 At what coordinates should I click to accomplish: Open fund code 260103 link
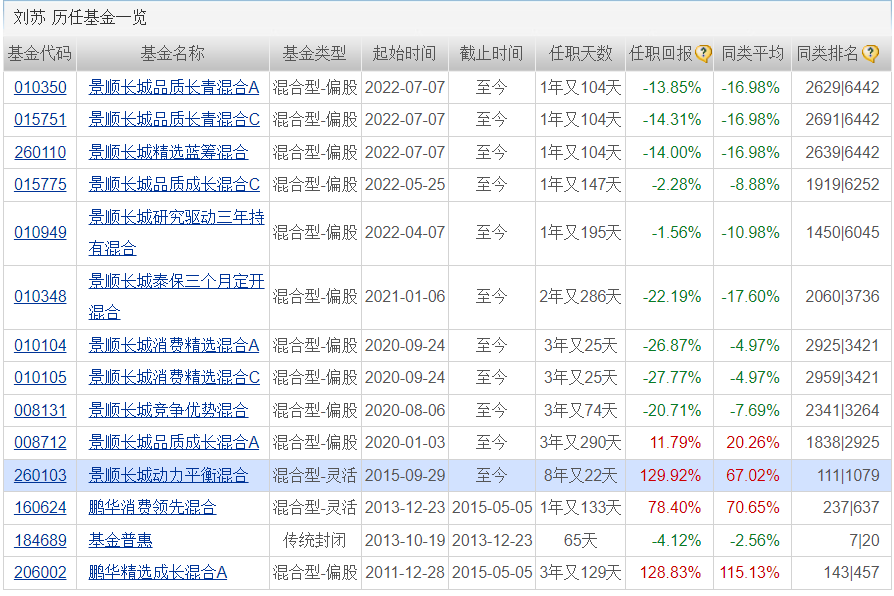[x=40, y=475]
